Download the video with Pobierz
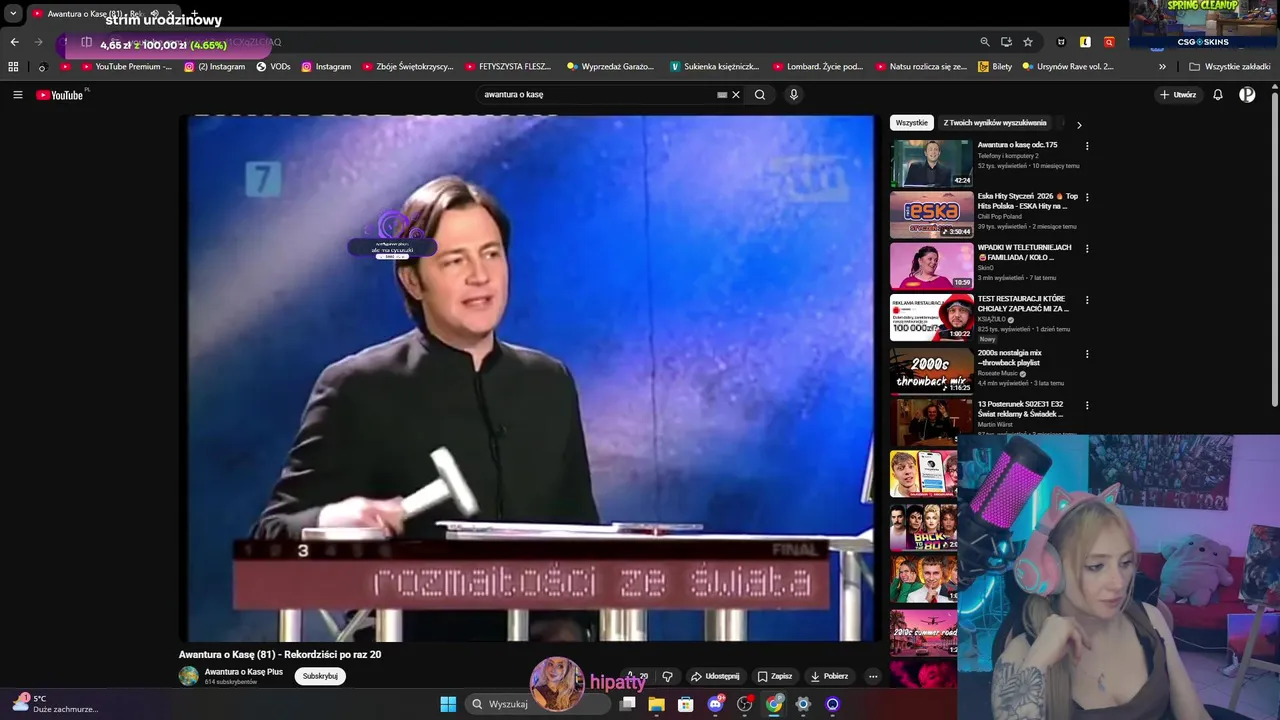 (830, 676)
